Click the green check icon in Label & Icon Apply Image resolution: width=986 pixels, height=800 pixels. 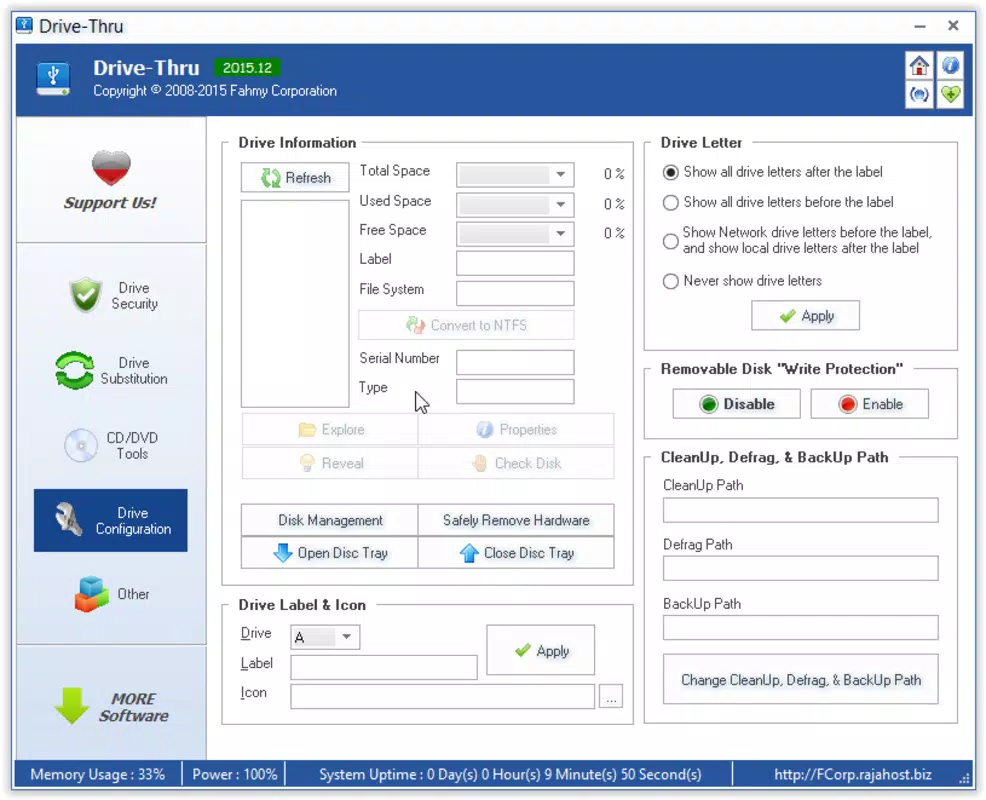coord(523,650)
